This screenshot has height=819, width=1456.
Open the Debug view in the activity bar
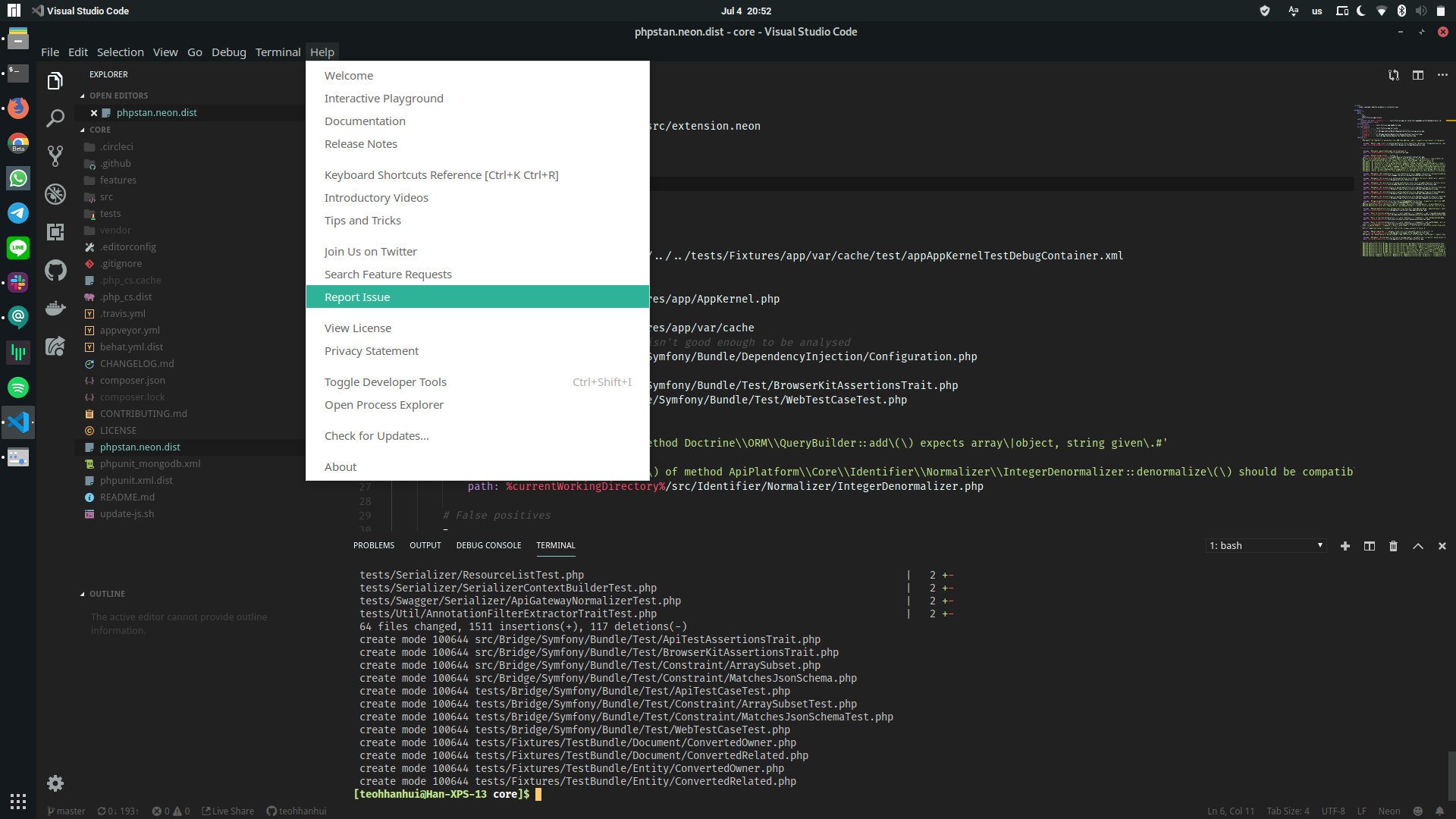click(x=55, y=194)
